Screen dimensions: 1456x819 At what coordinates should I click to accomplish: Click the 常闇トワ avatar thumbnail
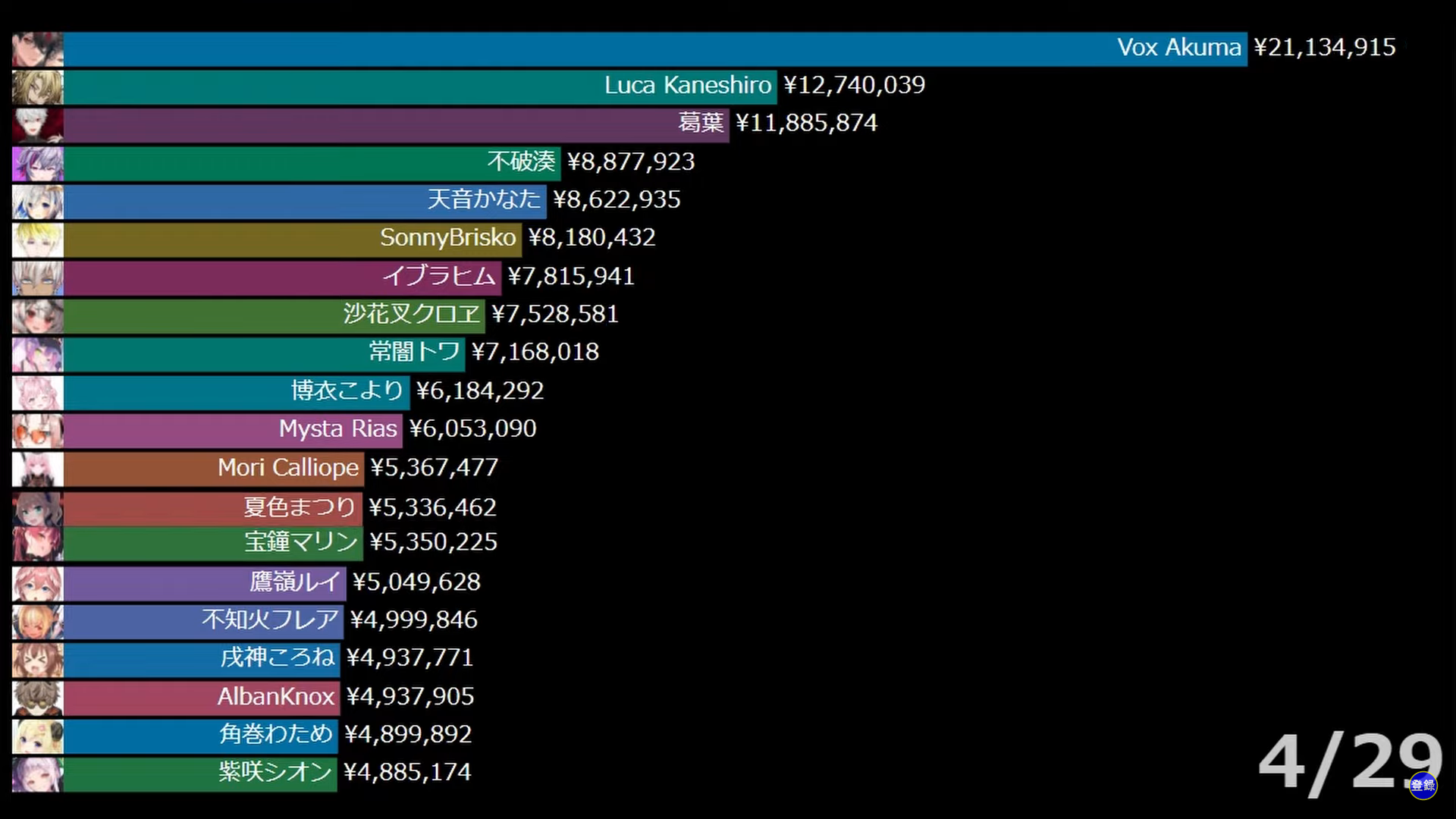[37, 354]
